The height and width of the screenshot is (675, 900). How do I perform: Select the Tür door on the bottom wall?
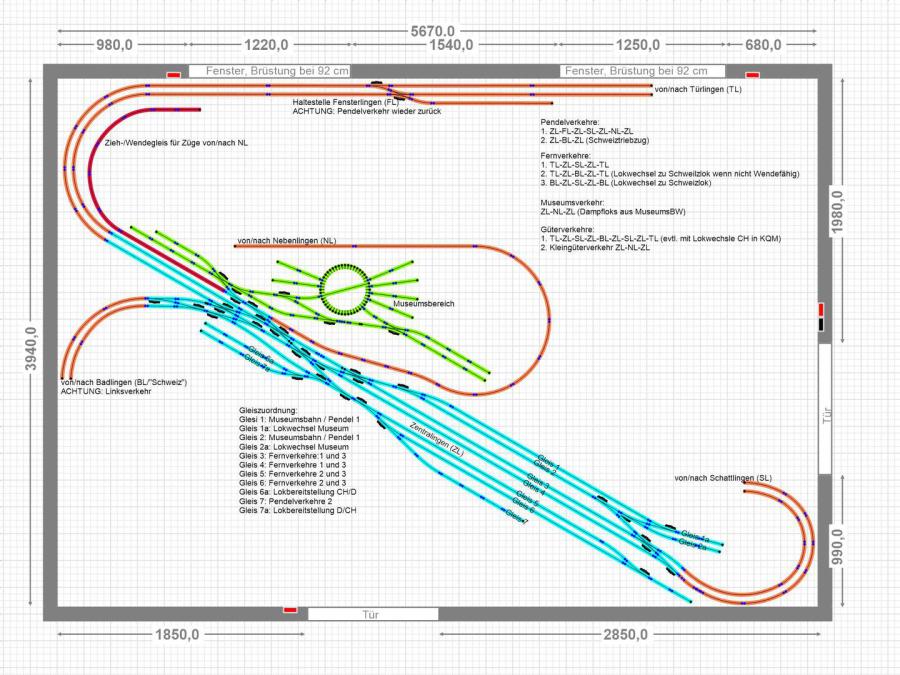(x=371, y=613)
